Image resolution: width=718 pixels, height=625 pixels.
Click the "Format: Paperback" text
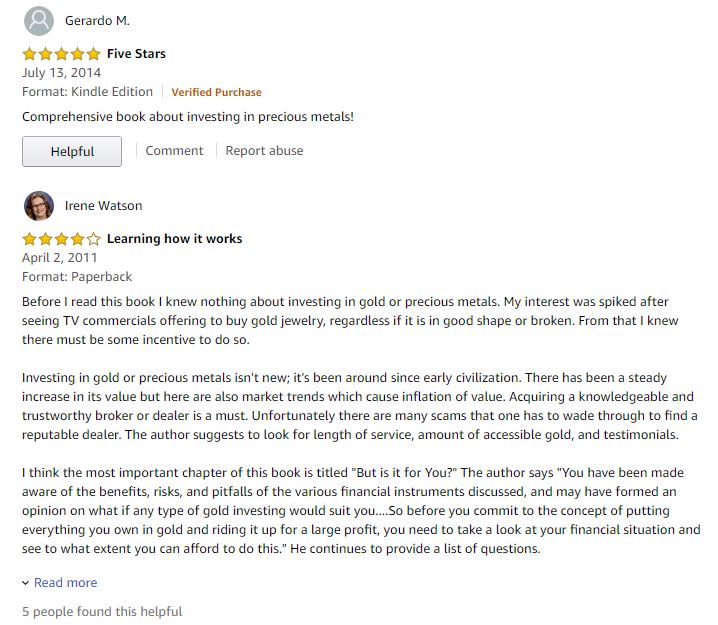coord(77,277)
